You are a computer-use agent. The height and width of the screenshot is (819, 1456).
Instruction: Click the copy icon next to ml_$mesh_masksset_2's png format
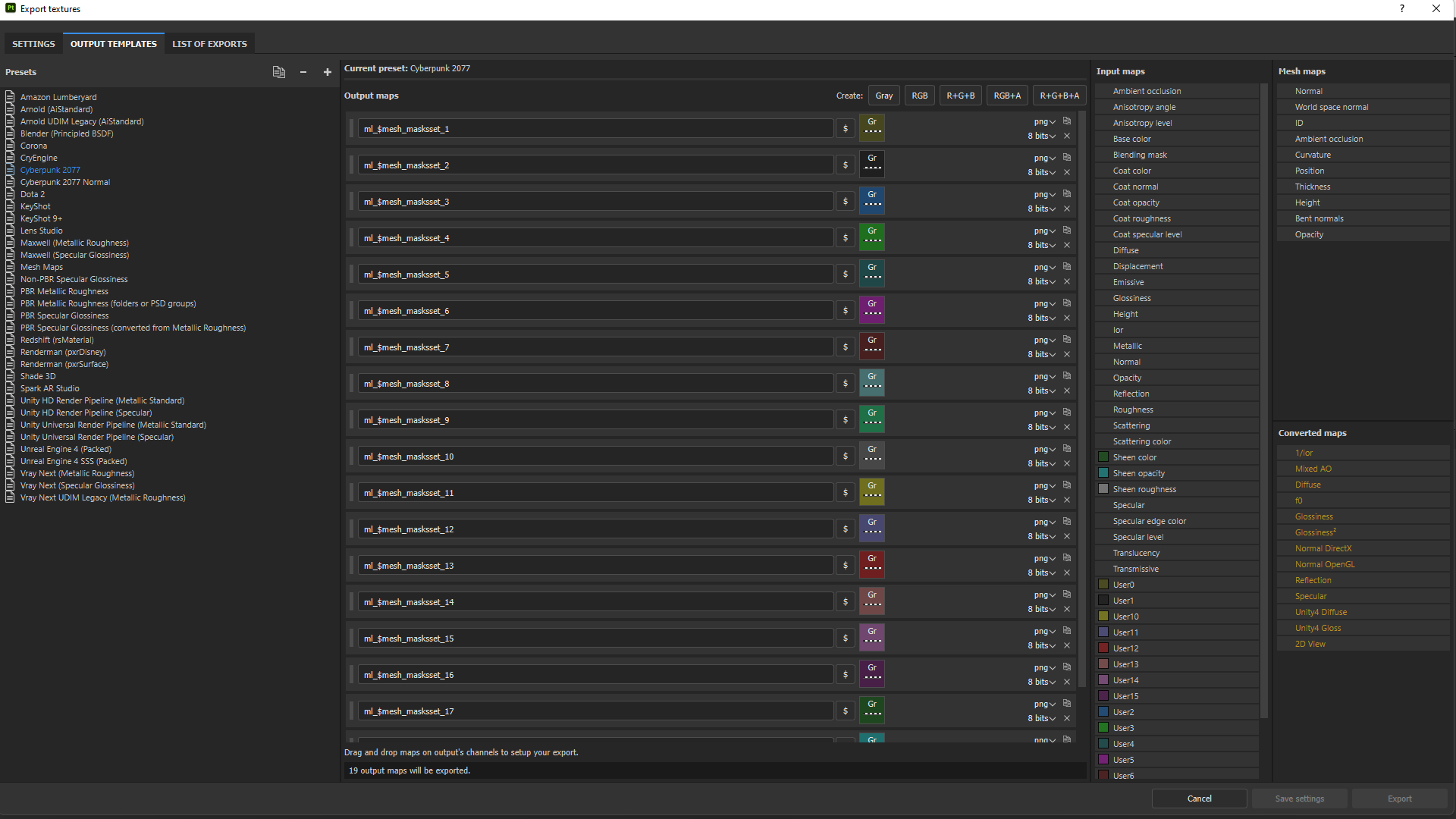point(1066,157)
